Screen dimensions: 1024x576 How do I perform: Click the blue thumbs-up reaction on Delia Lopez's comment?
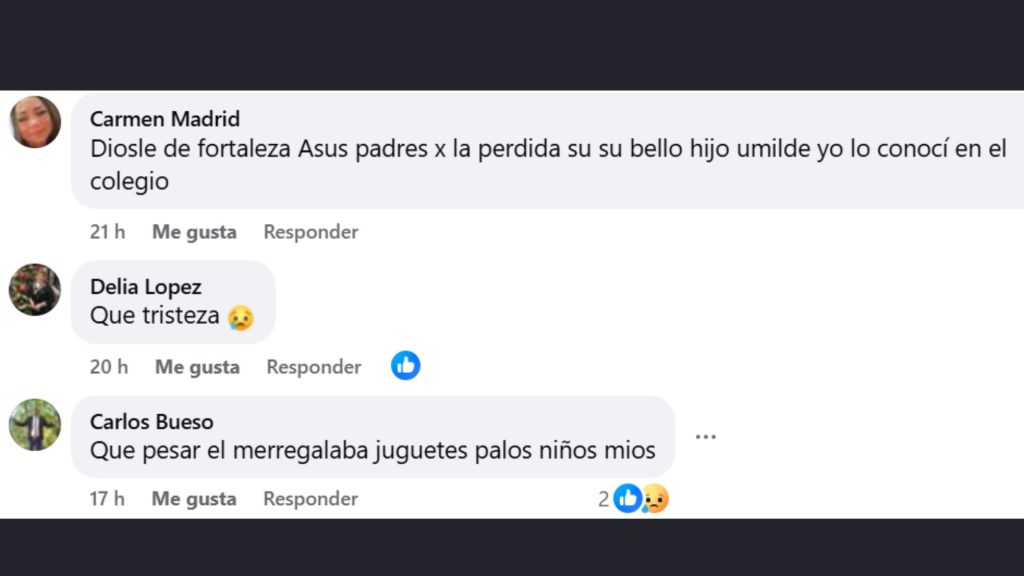[405, 366]
